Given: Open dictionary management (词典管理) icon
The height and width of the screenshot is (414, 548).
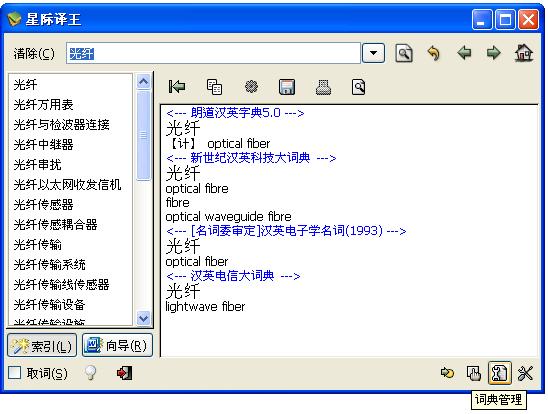Looking at the screenshot, I should click(499, 373).
